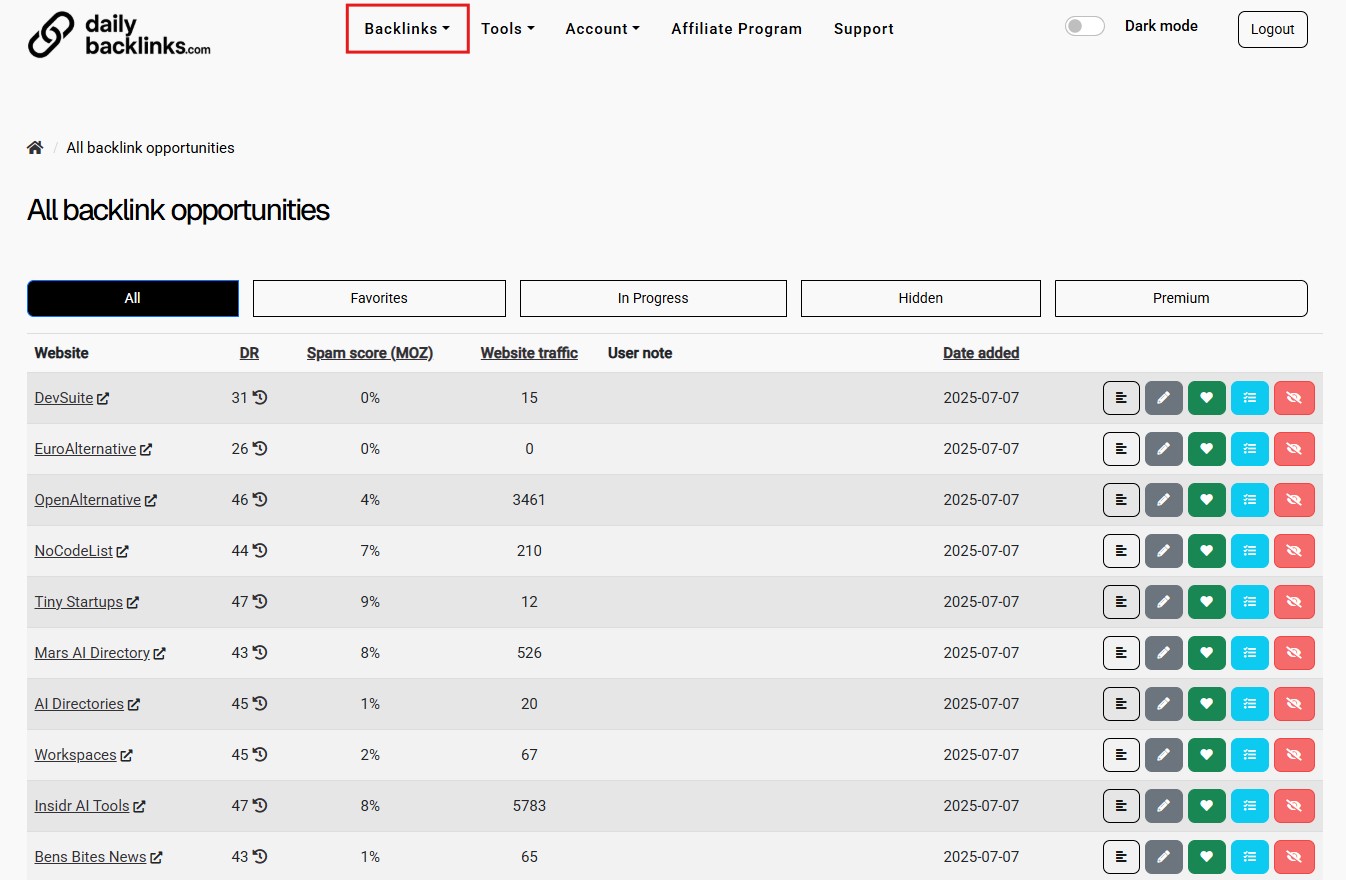Hide the DevSuite backlink
Image resolution: width=1346 pixels, height=880 pixels.
[1294, 398]
